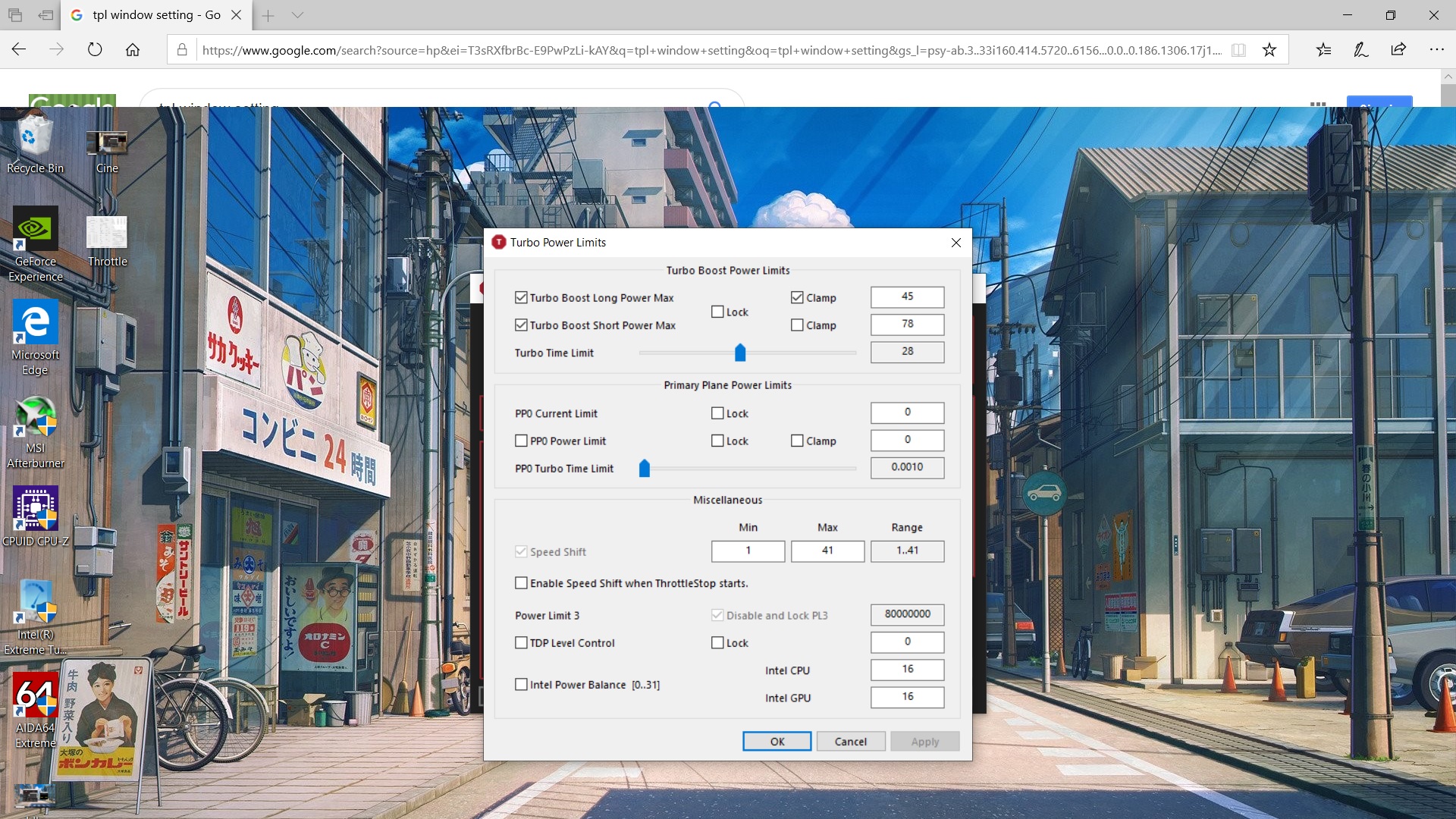Click the Speed Shift Min field
Image resolution: width=1456 pixels, height=819 pixels.
(x=748, y=551)
